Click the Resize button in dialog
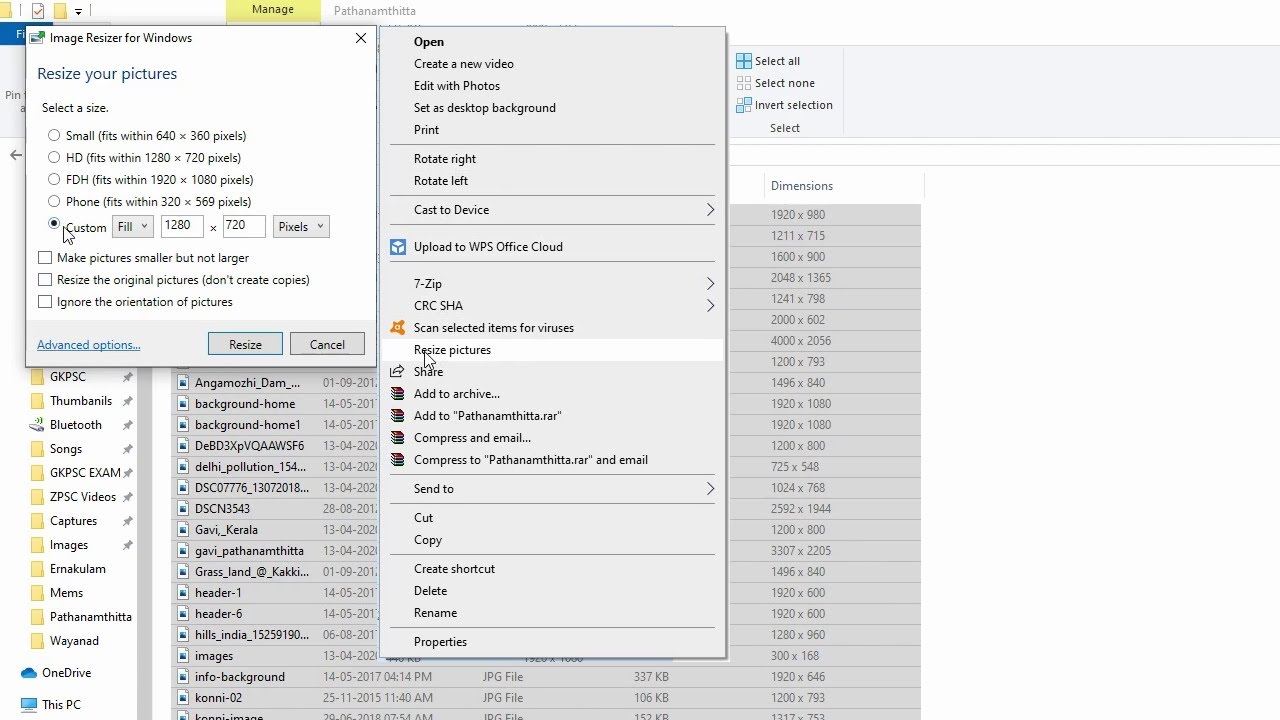 click(245, 344)
